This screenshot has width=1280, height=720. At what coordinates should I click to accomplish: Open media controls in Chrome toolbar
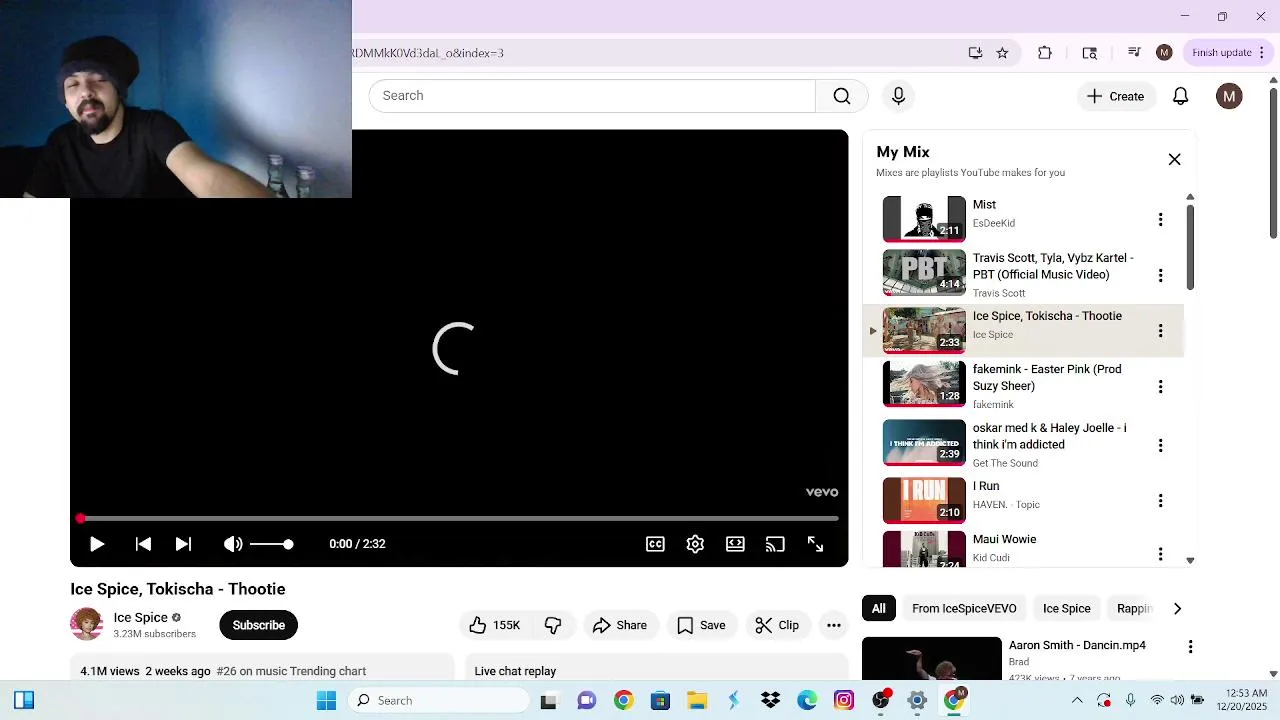click(1134, 53)
